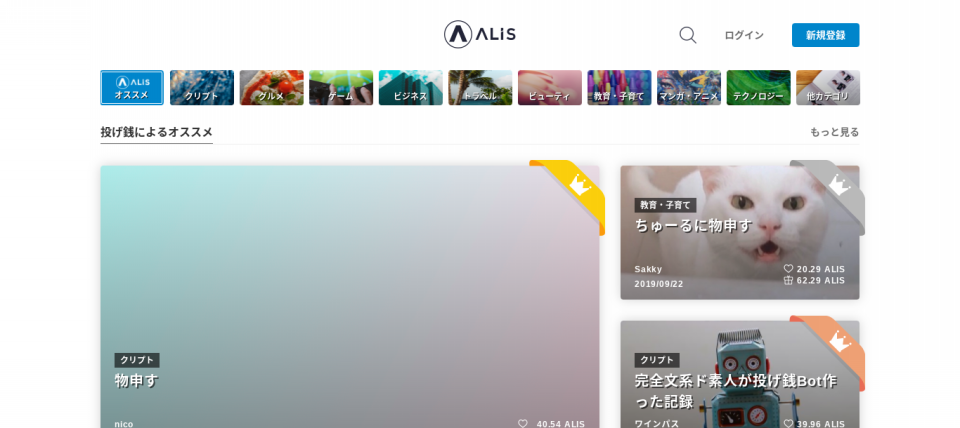Open the 物申す article title
Viewport: 960px width, 428px height.
[x=137, y=380]
